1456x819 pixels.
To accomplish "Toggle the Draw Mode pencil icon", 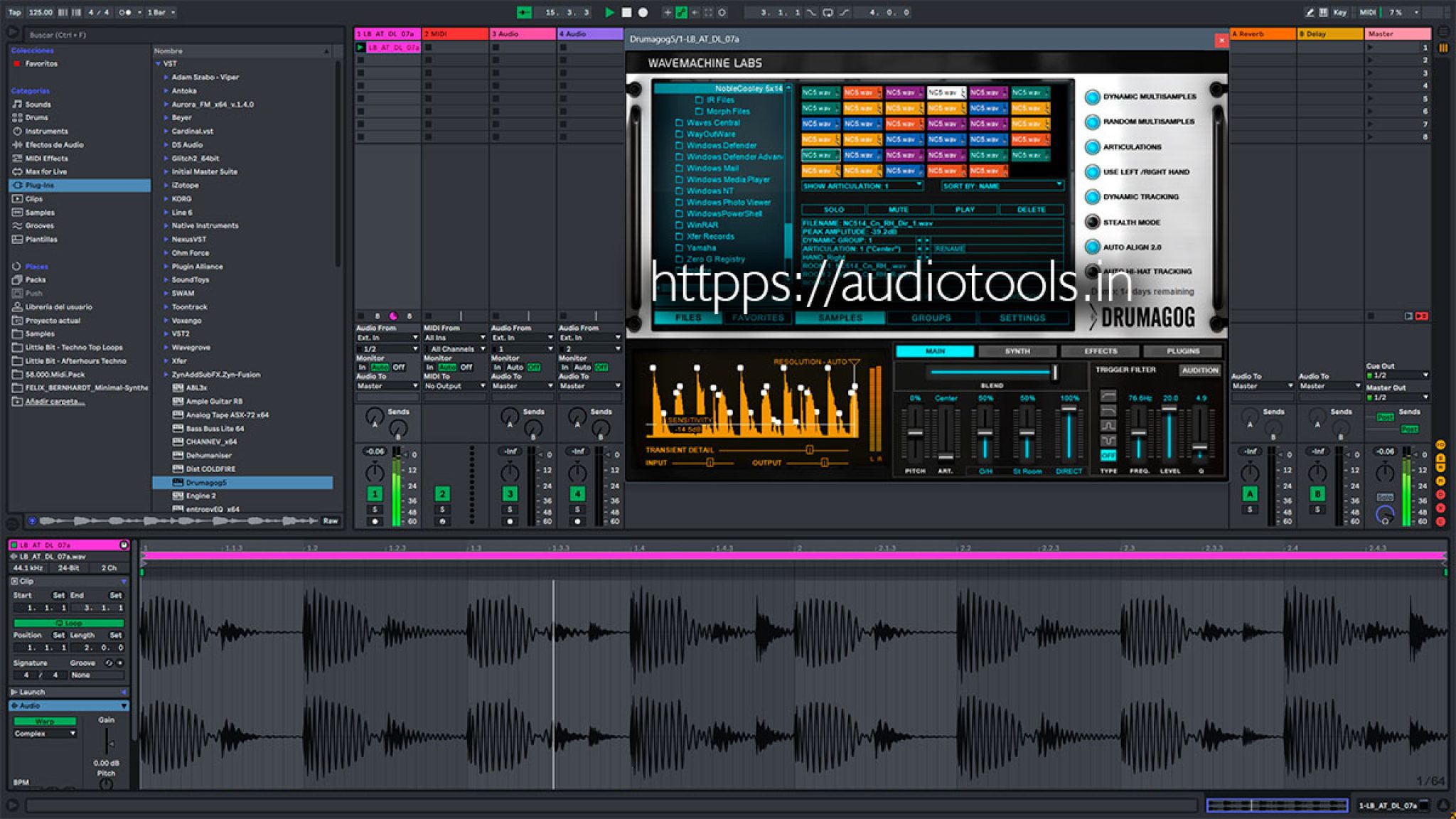I will point(1310,12).
